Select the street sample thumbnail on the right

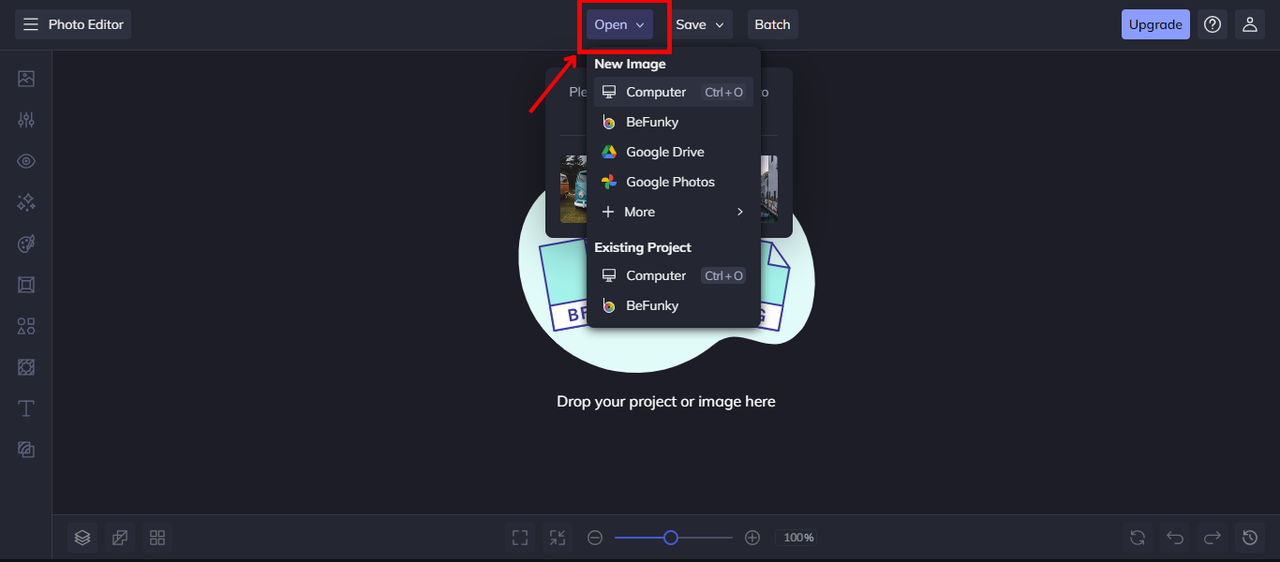[769, 188]
